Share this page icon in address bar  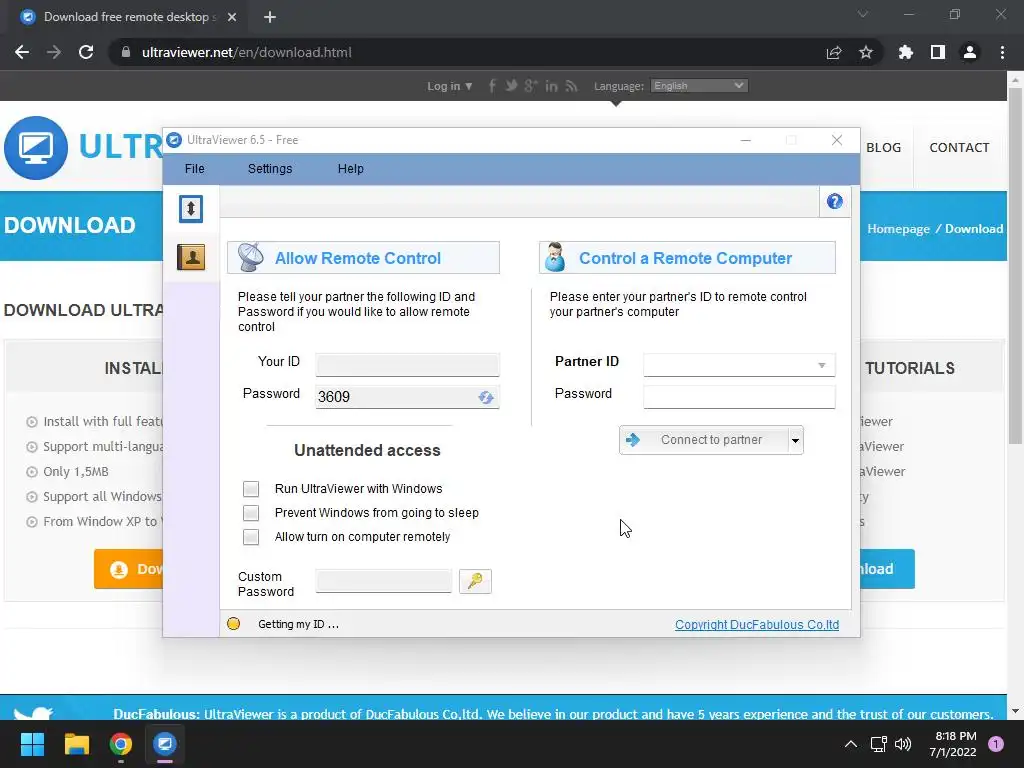coord(834,52)
